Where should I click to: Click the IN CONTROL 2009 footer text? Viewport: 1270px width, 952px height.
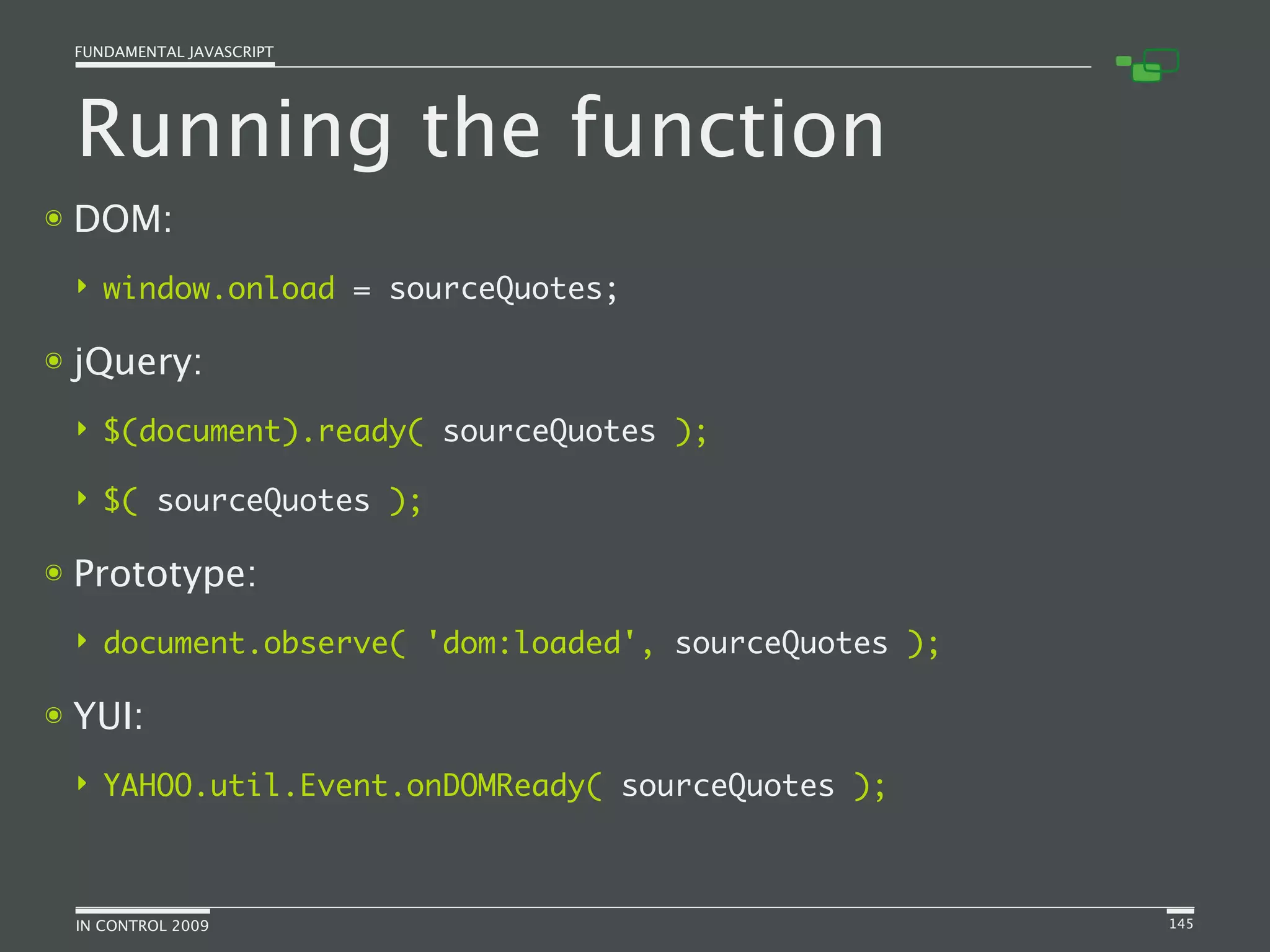(x=142, y=925)
